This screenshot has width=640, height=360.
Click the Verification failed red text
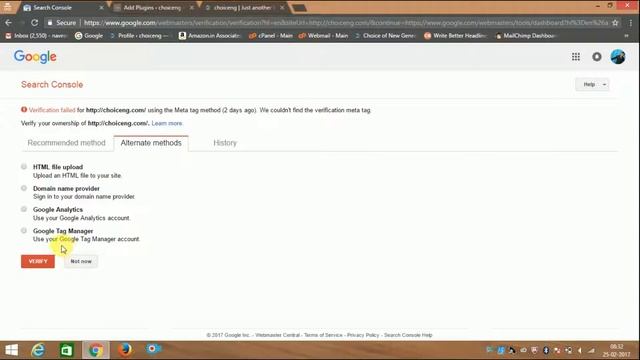tap(52, 110)
